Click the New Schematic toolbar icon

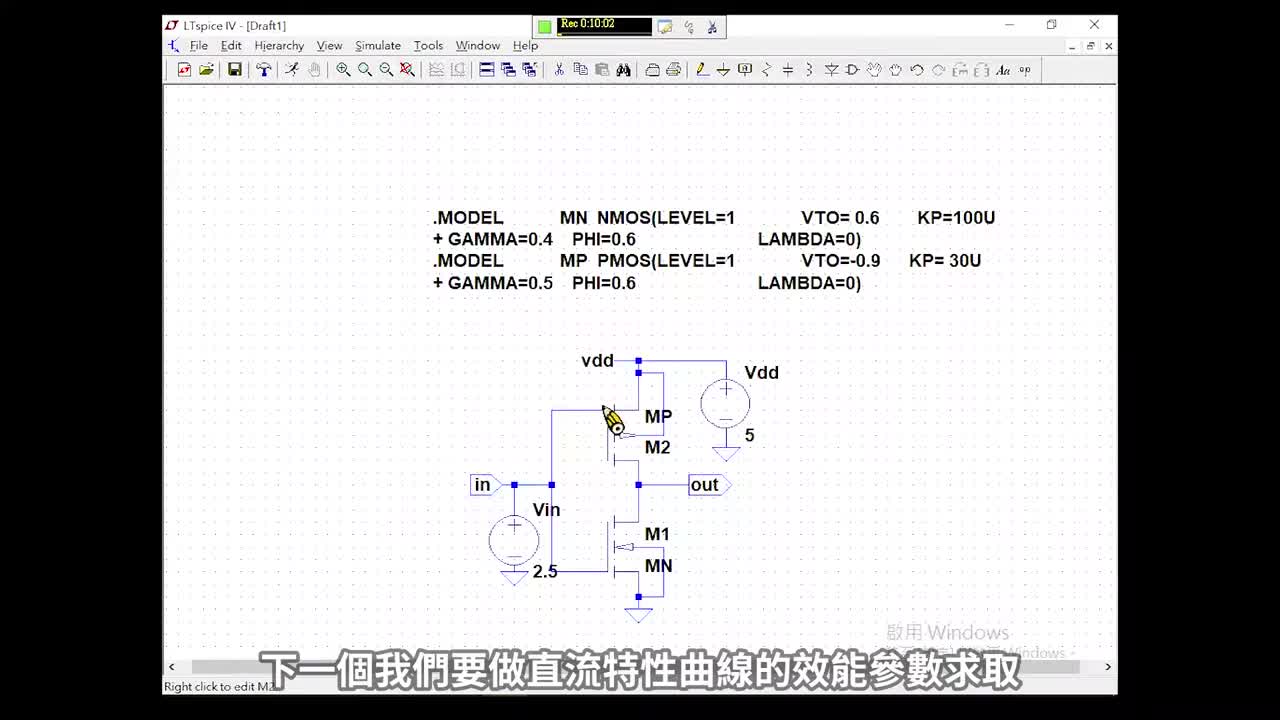[184, 69]
